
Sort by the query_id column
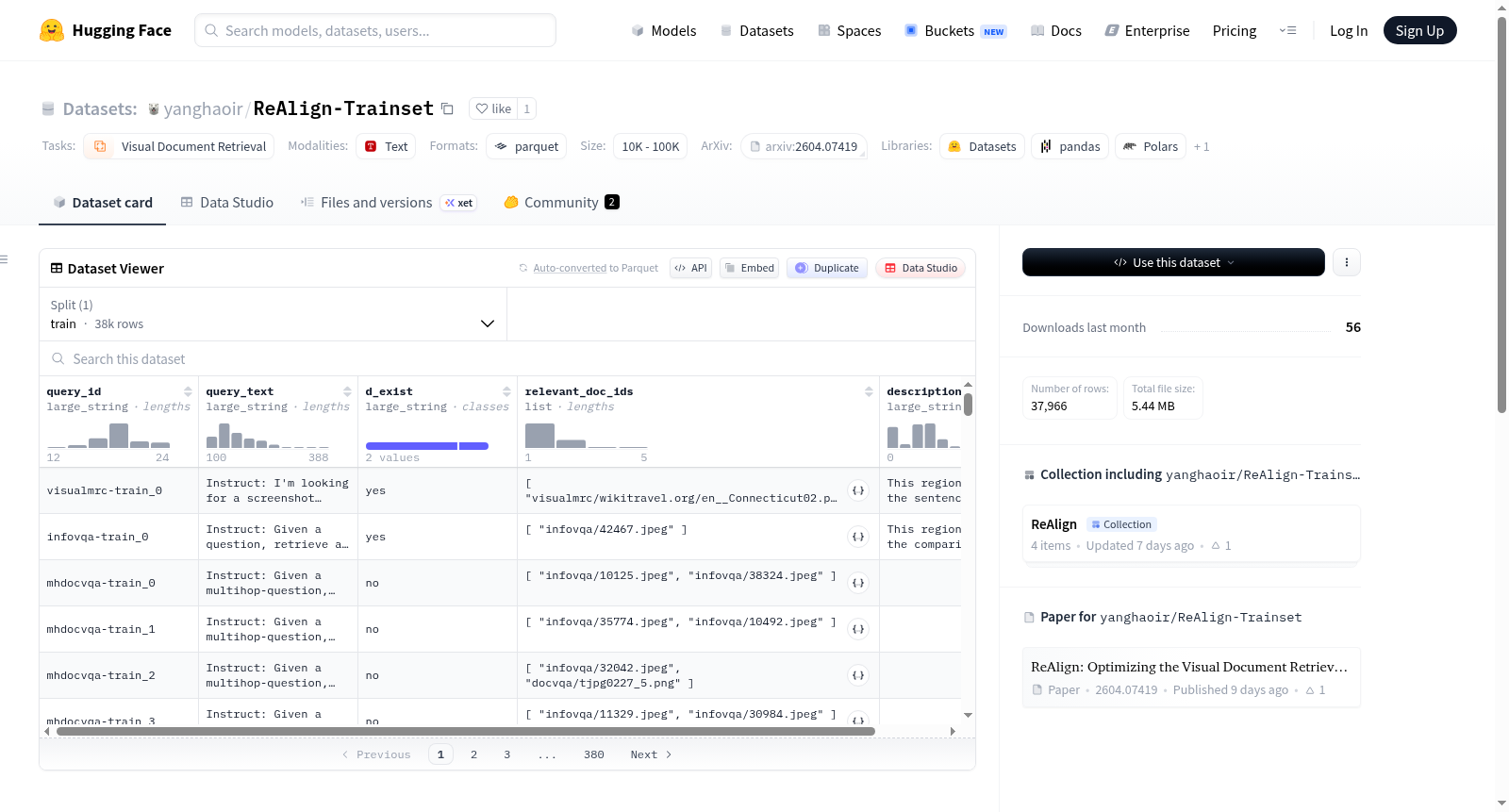188,391
